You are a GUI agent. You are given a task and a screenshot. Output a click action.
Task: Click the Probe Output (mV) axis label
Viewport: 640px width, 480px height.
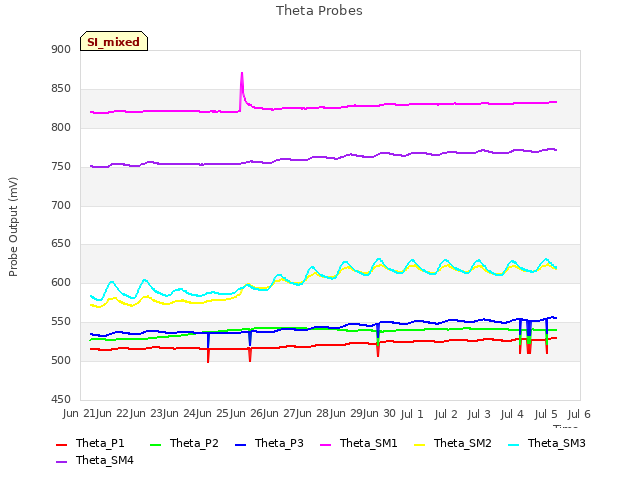click(13, 227)
